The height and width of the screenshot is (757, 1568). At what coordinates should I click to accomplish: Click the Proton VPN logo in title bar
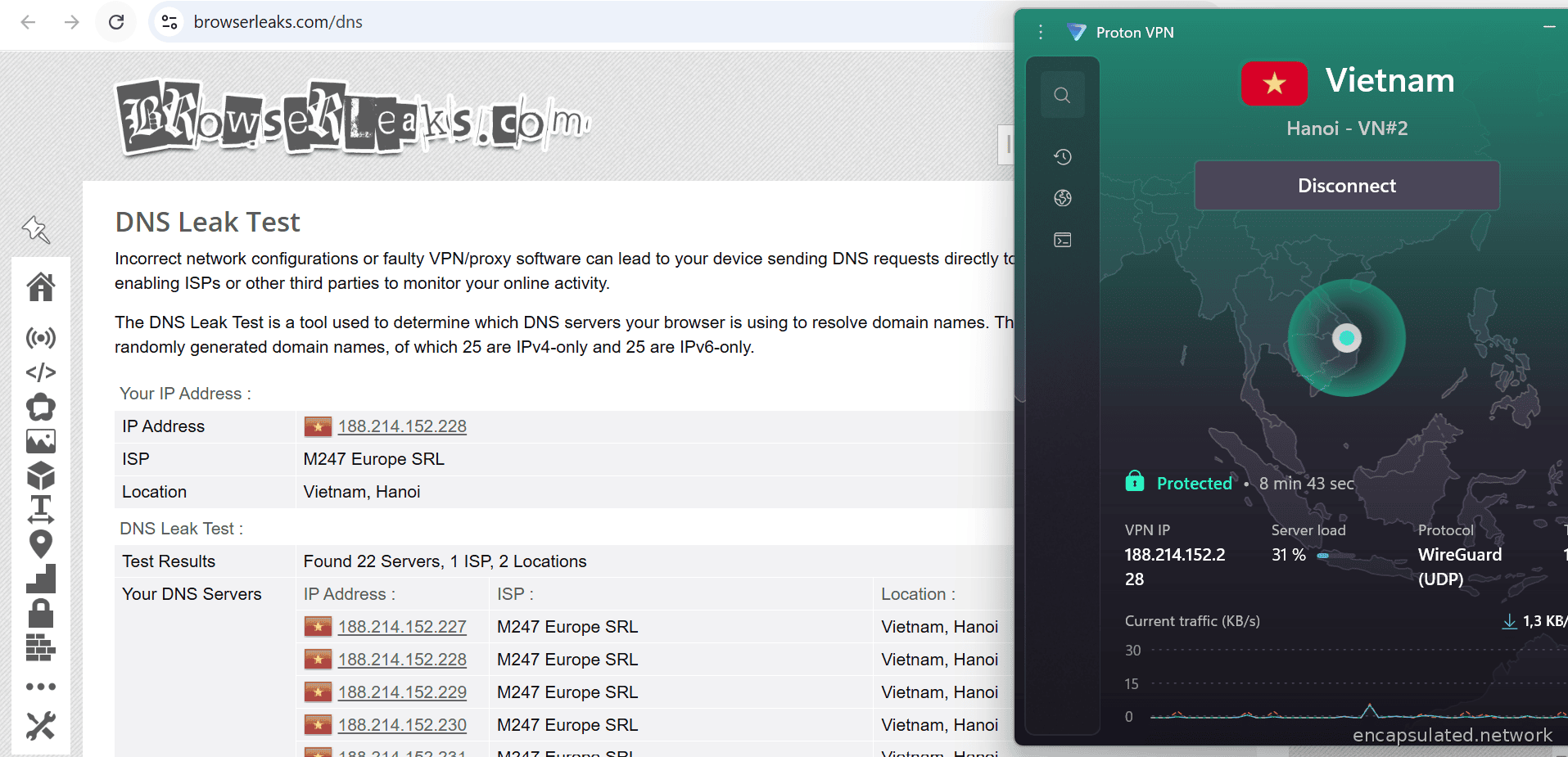pos(1077,32)
